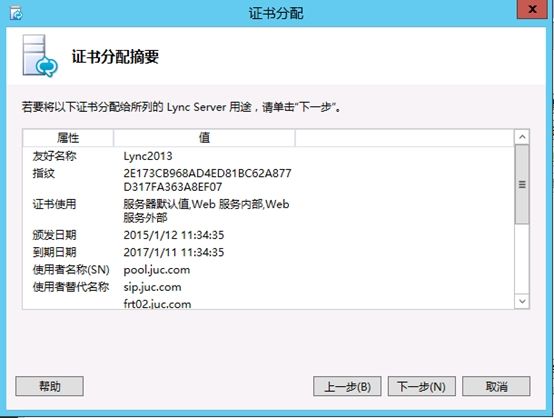Image resolution: width=554 pixels, height=418 pixels.
Task: Click the vertical scrollbar thumb
Action: 522,184
